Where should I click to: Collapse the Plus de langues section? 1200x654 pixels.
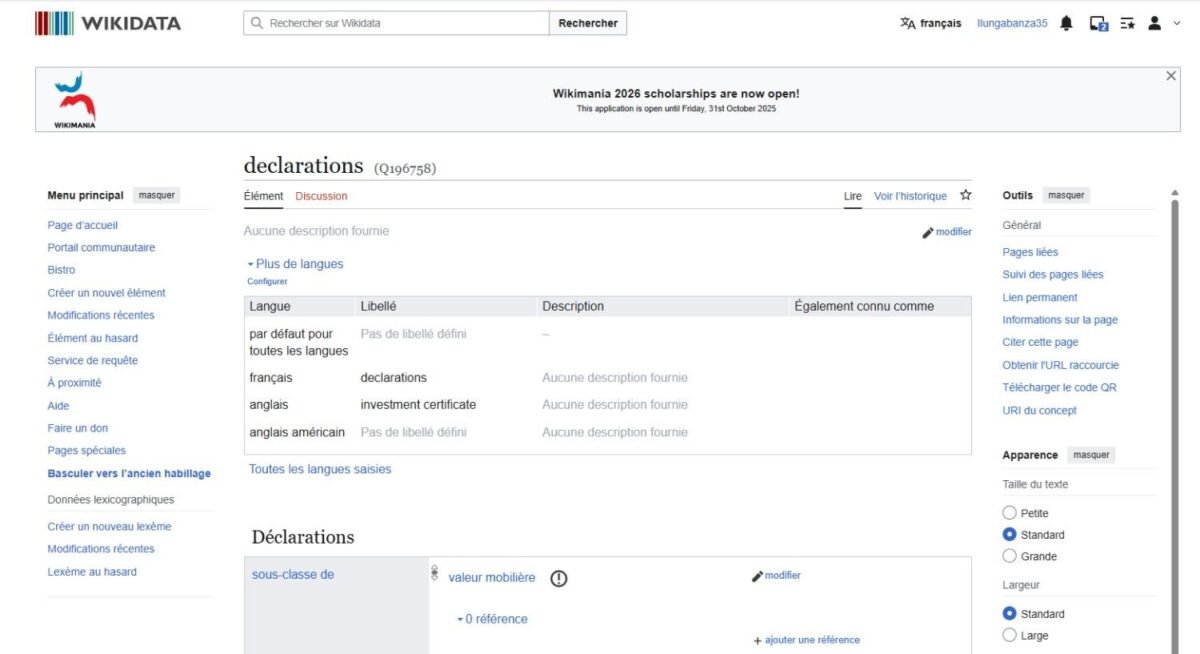tap(295, 264)
